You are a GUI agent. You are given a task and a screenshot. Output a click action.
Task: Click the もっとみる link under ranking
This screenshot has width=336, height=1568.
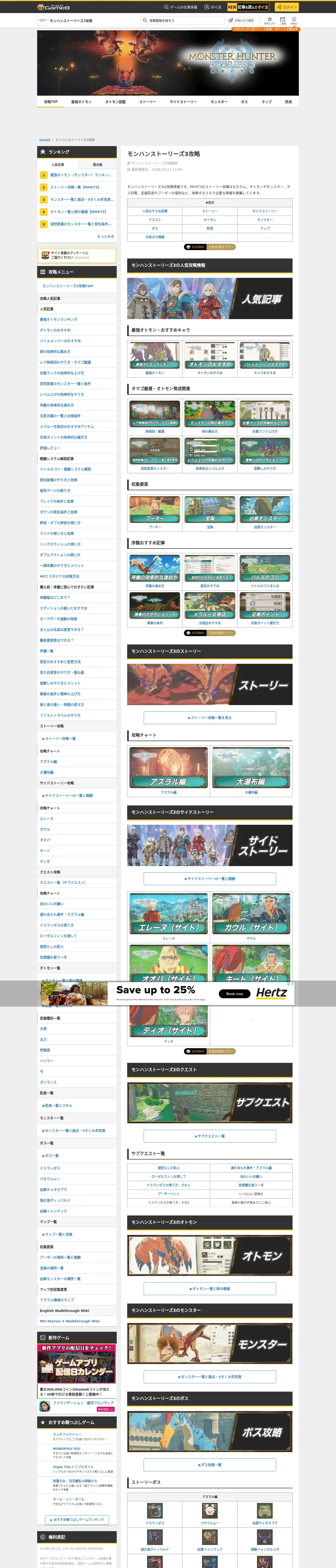click(x=105, y=236)
